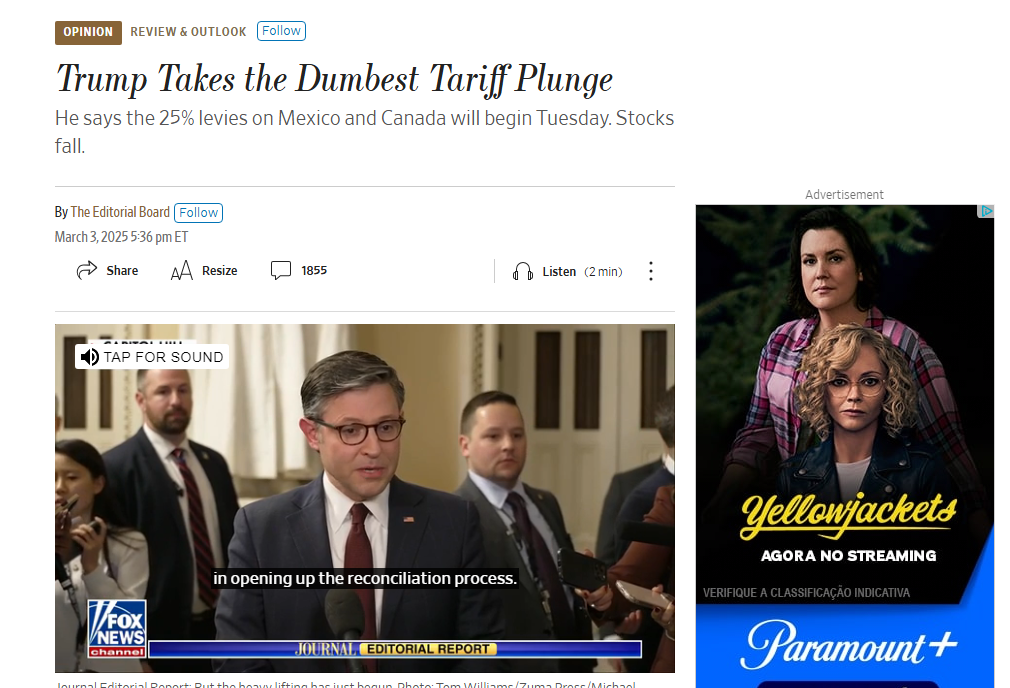Click the Resize text AA icon
The height and width of the screenshot is (688, 1010).
[182, 271]
